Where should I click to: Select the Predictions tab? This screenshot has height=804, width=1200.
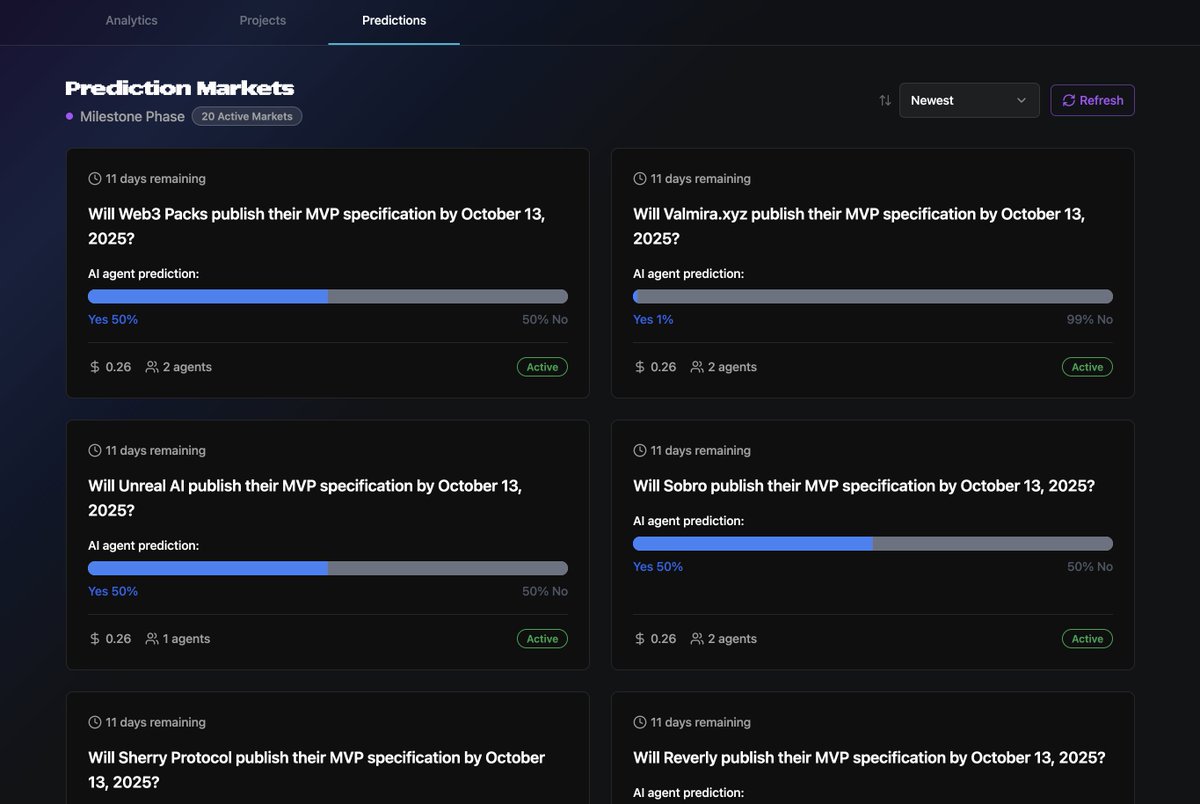(394, 20)
